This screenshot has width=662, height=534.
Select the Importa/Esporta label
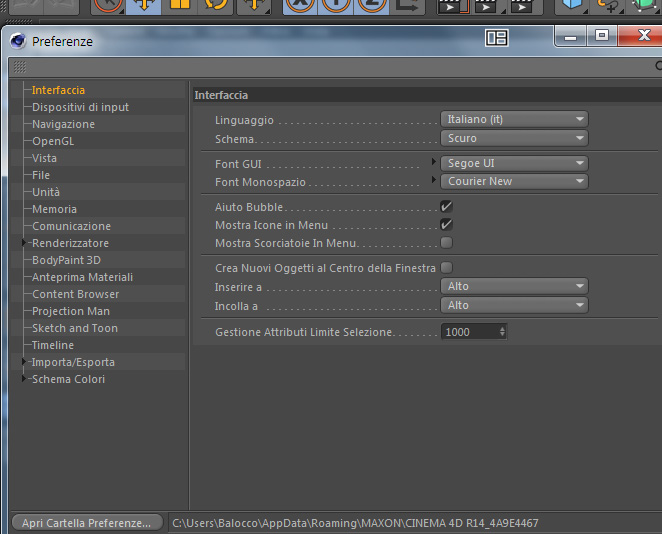tap(73, 362)
